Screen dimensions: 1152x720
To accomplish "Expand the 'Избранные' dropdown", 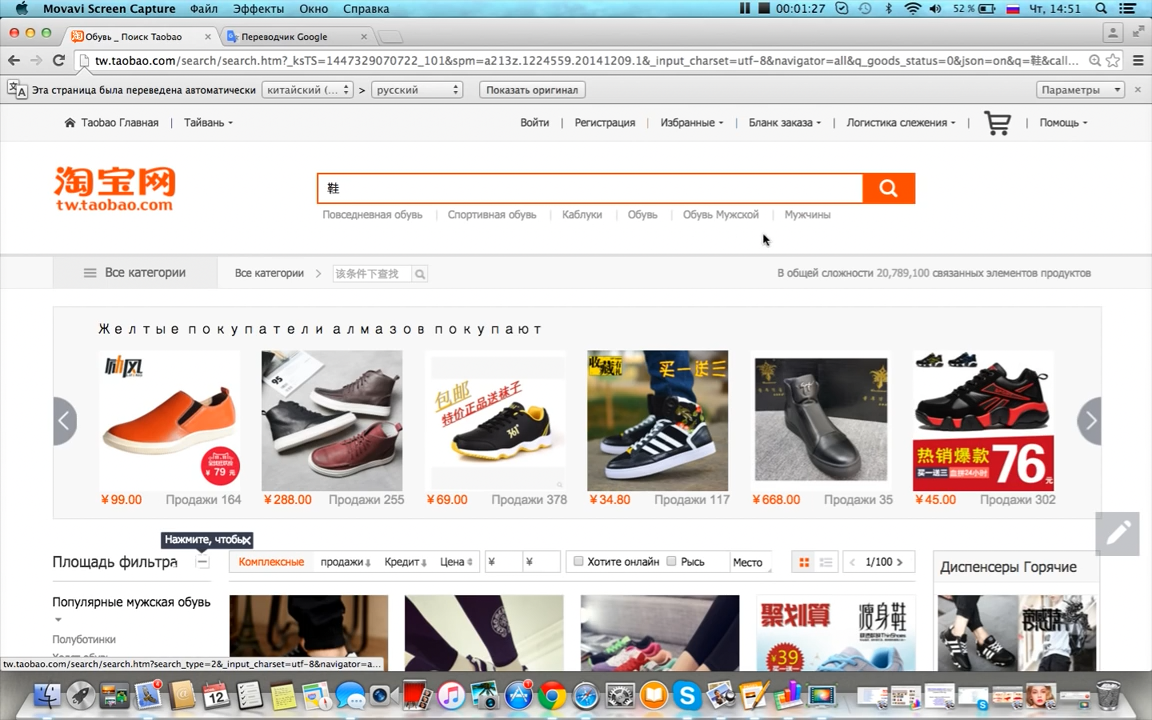I will point(691,123).
